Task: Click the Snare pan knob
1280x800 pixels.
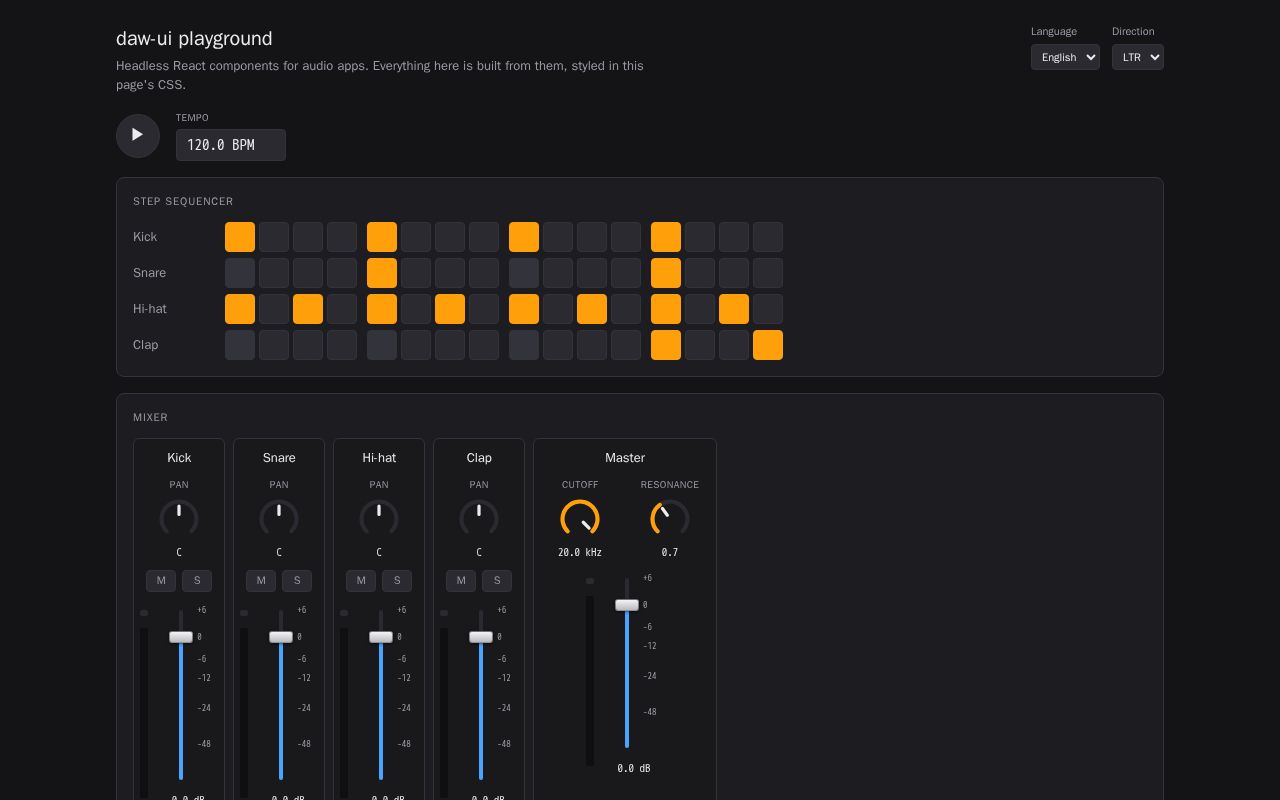Action: (x=279, y=518)
